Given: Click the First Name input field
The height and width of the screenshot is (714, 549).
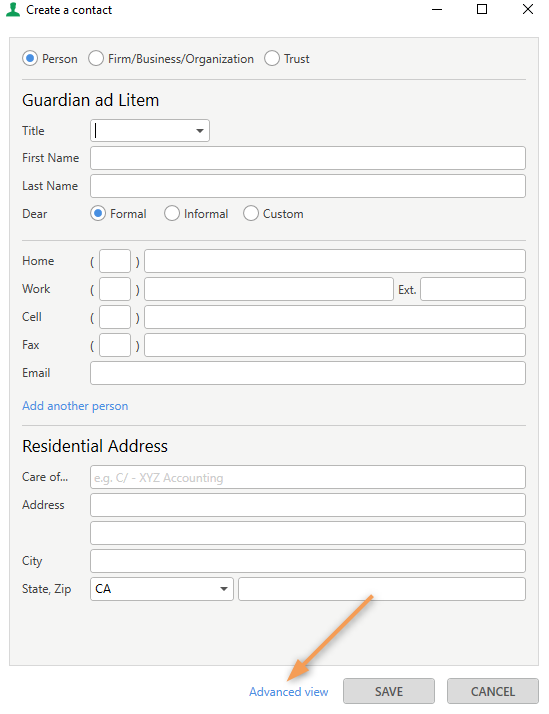Looking at the screenshot, I should point(308,158).
